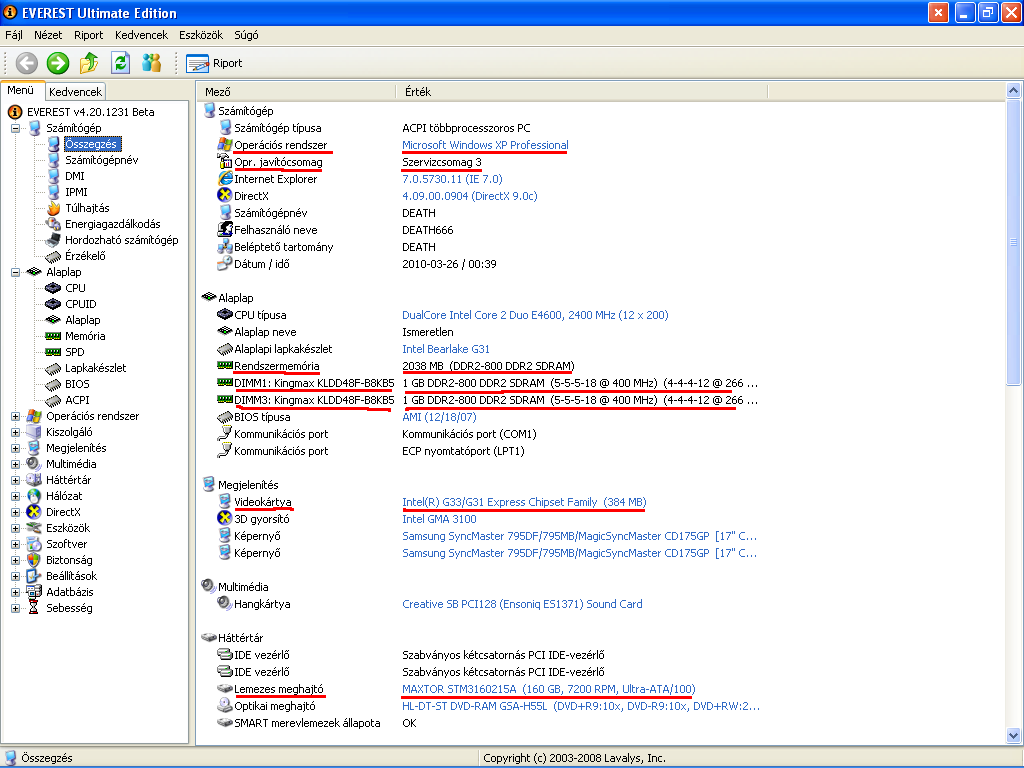Open the Intel Bearlake G31 link

click(x=445, y=349)
